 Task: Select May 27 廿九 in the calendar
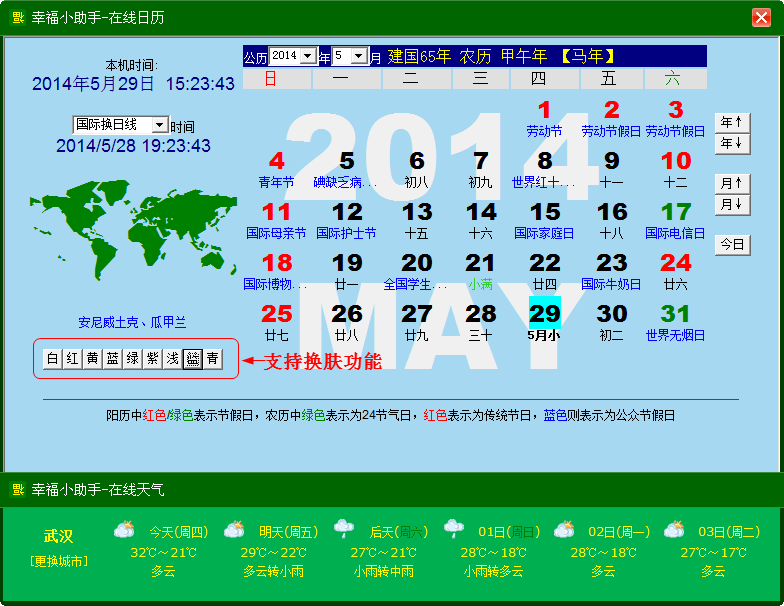click(x=416, y=323)
